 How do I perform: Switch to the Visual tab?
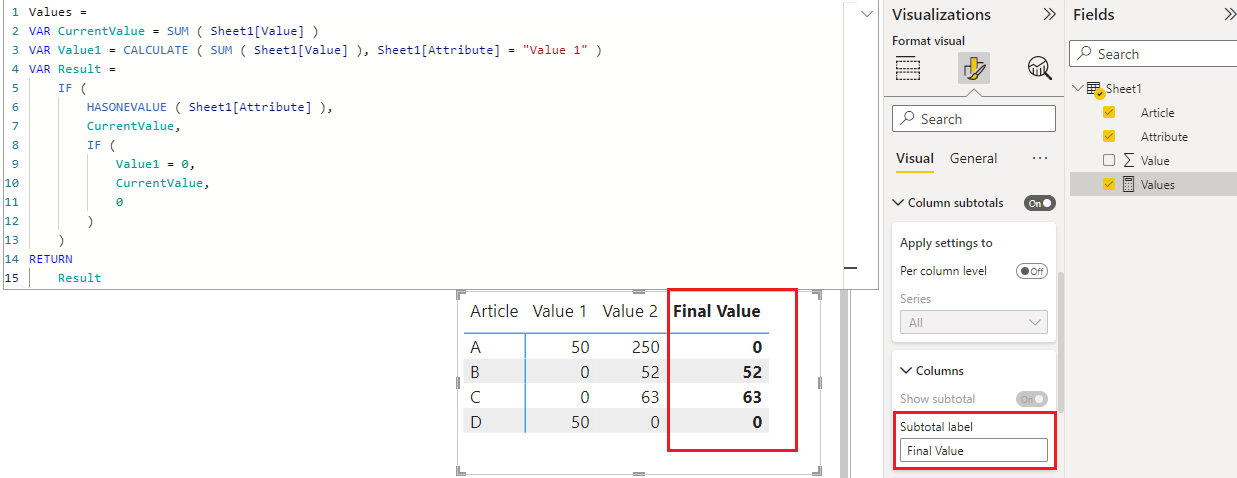coord(915,158)
